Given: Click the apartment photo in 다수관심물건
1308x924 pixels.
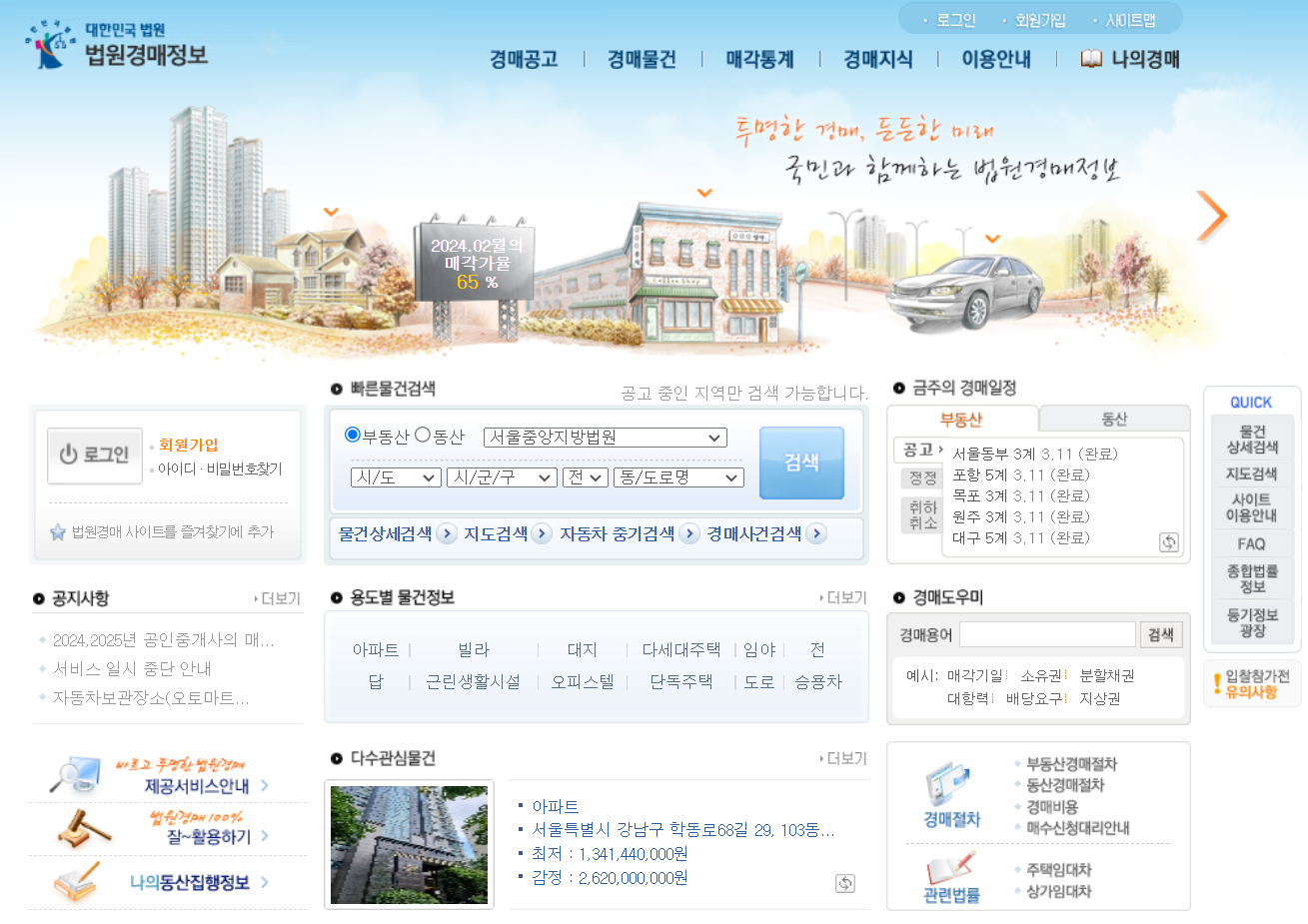Looking at the screenshot, I should tap(409, 845).
